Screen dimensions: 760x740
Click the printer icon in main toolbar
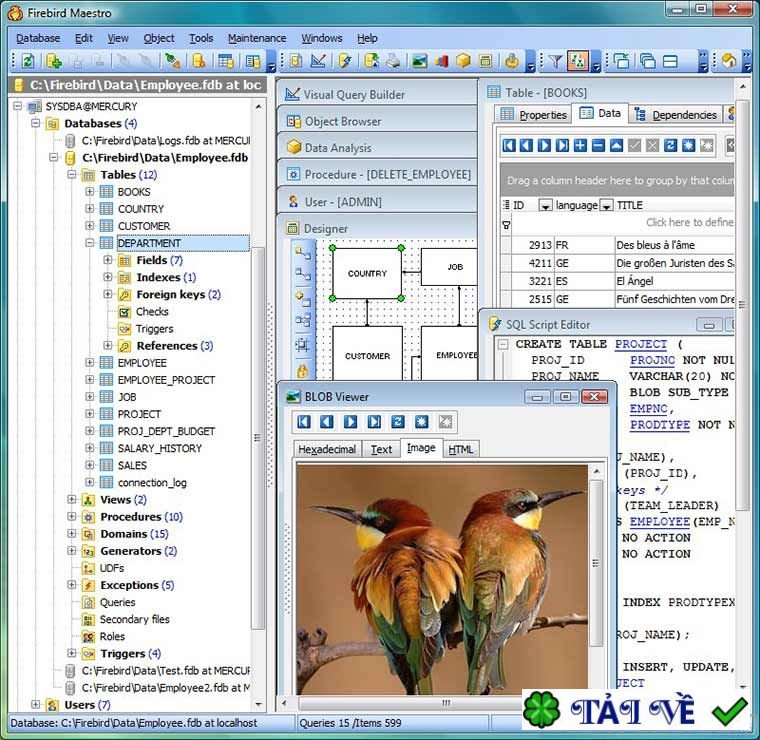[393, 61]
